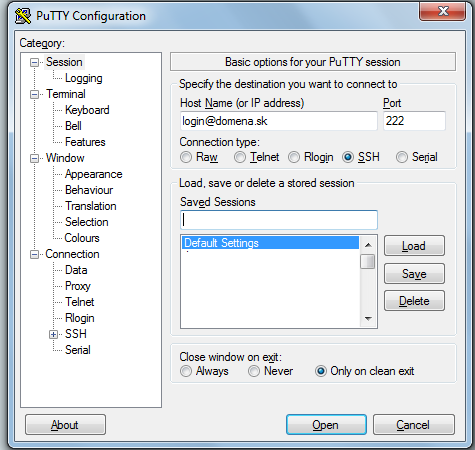The image size is (475, 450).
Task: Select Default Settings in saved sessions list
Action: (x=270, y=243)
